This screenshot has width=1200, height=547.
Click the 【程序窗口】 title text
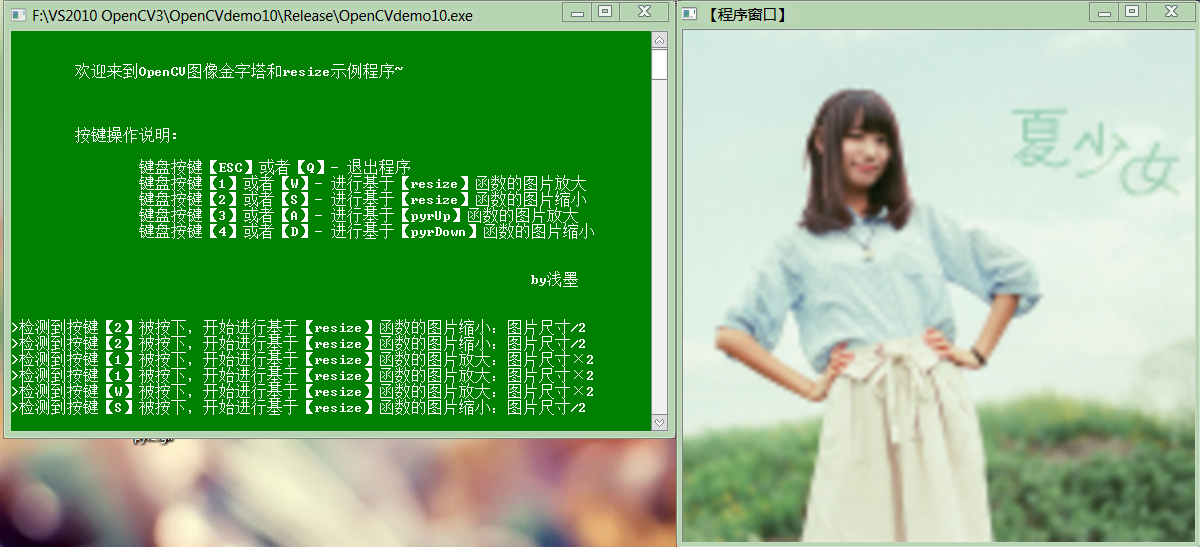click(x=746, y=15)
